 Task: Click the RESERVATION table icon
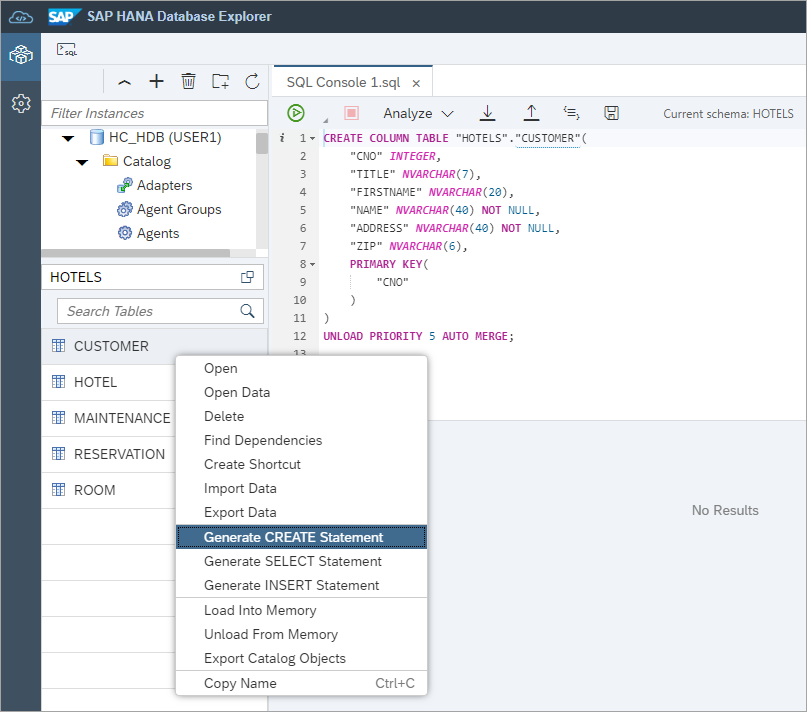[59, 454]
